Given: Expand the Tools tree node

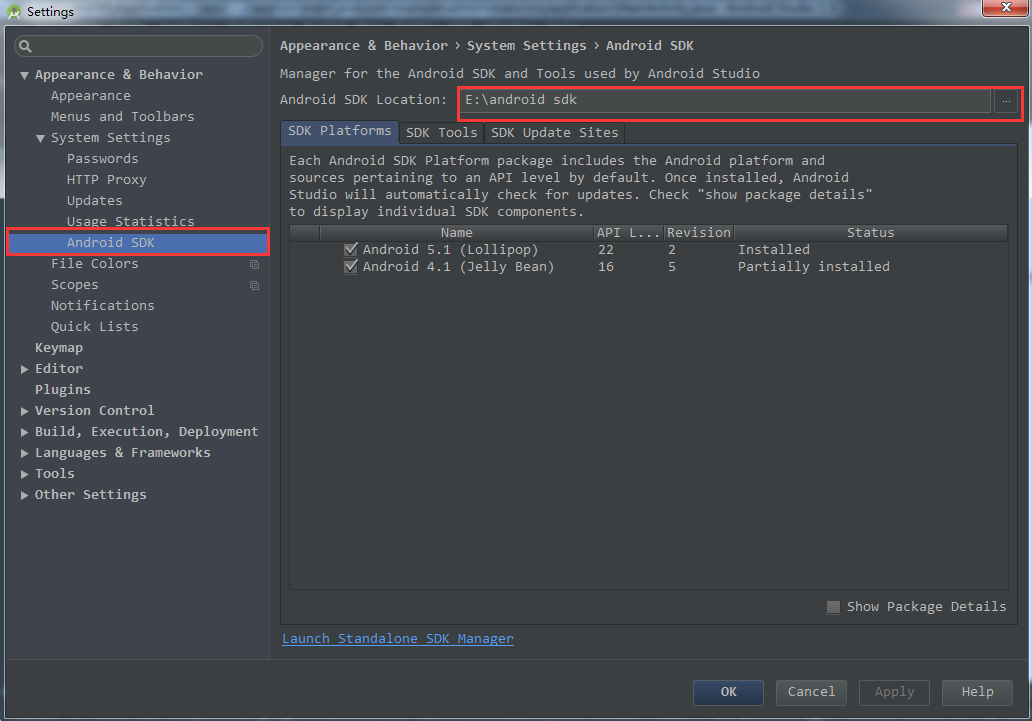Looking at the screenshot, I should pyautogui.click(x=24, y=474).
